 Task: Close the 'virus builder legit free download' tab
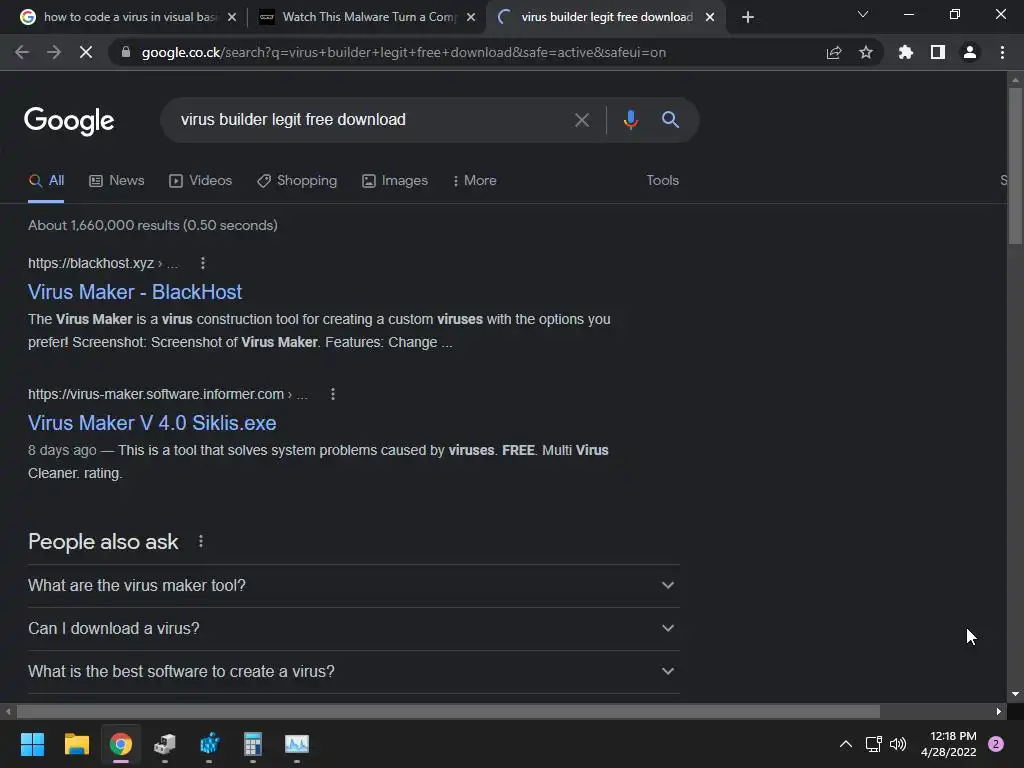point(710,18)
